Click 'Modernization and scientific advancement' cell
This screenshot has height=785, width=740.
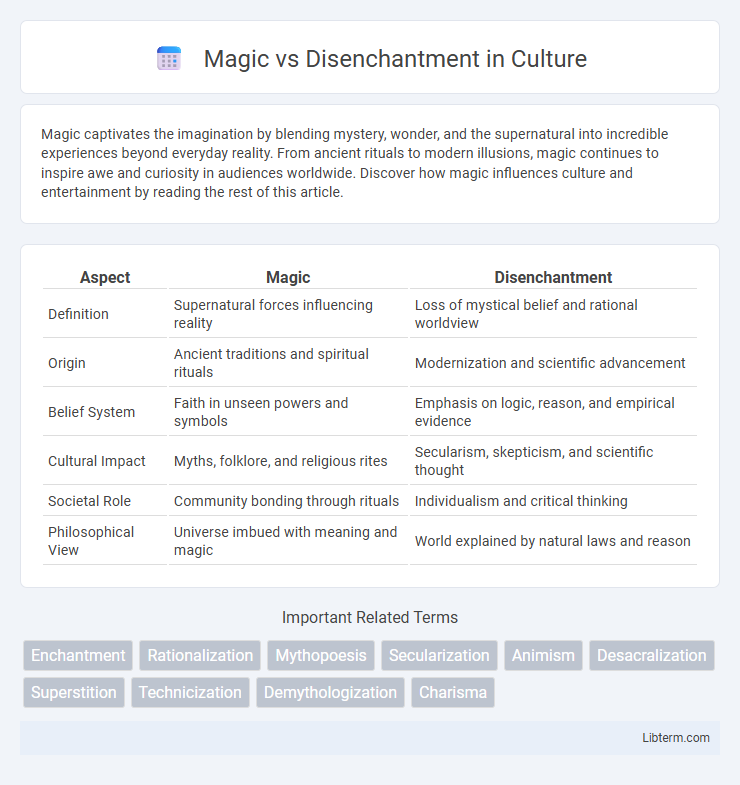pos(553,363)
